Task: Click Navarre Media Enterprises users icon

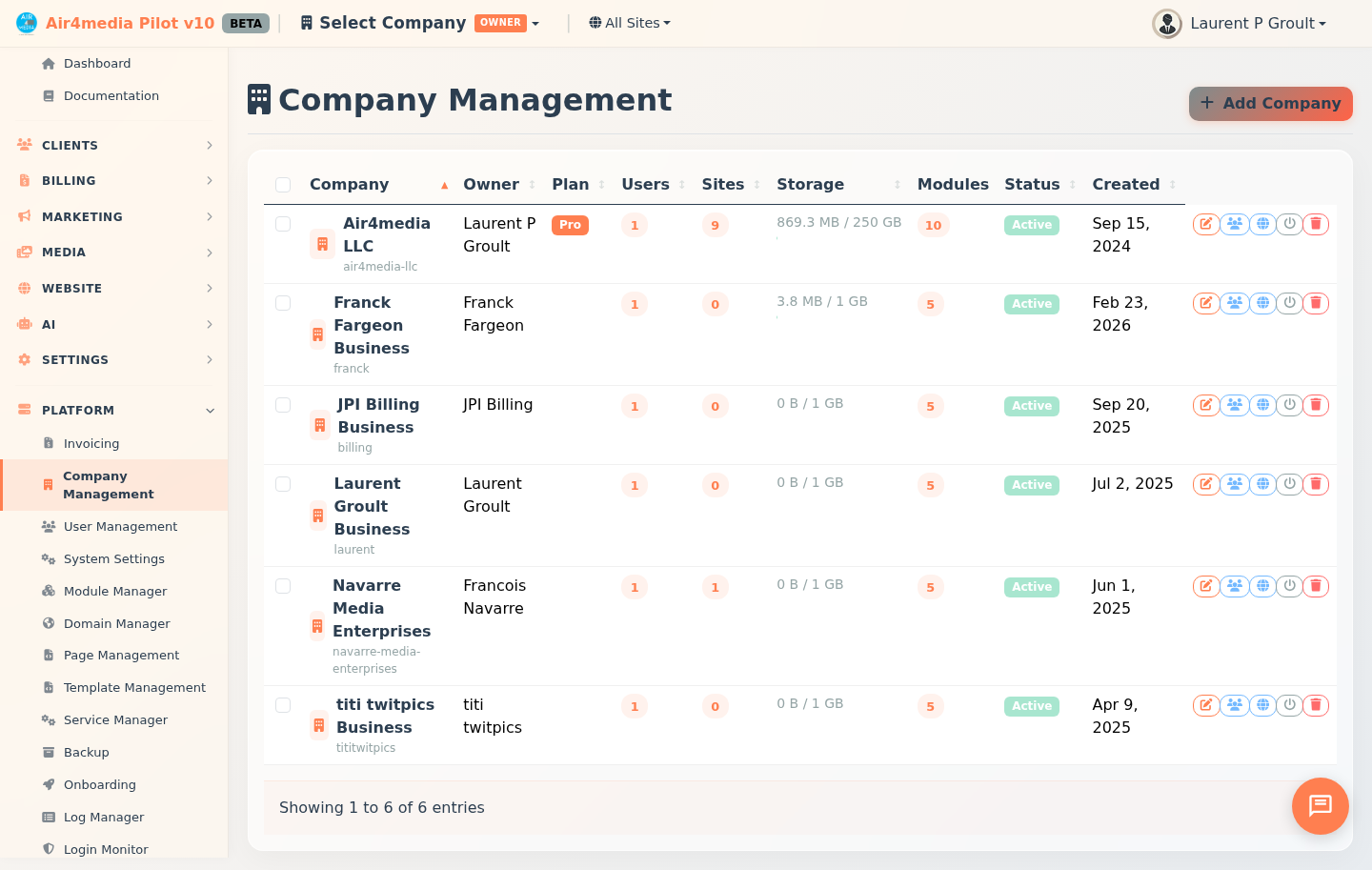Action: (x=1233, y=586)
